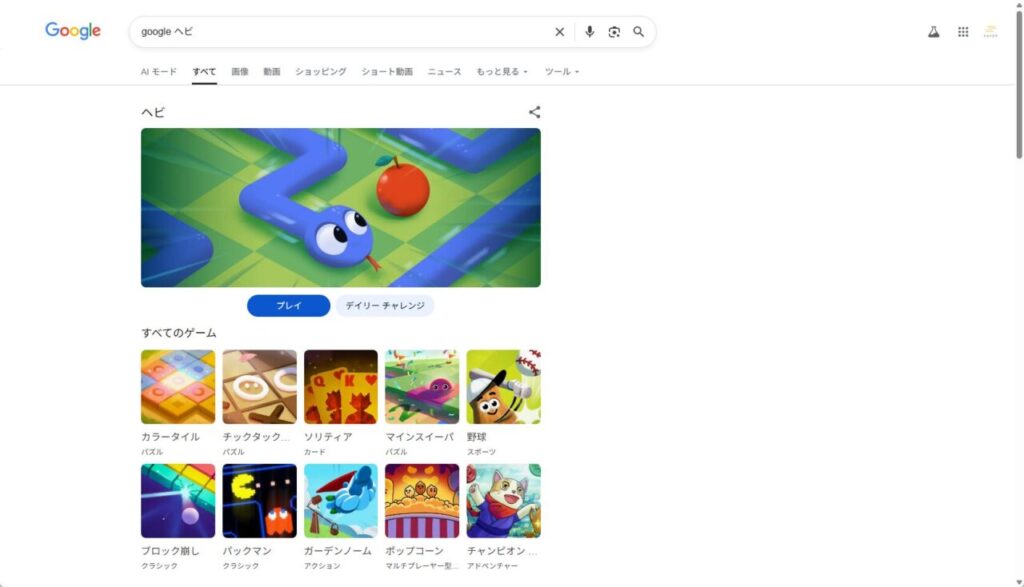The width and height of the screenshot is (1024, 587).
Task: Expand the もっと見る dropdown
Action: [502, 72]
